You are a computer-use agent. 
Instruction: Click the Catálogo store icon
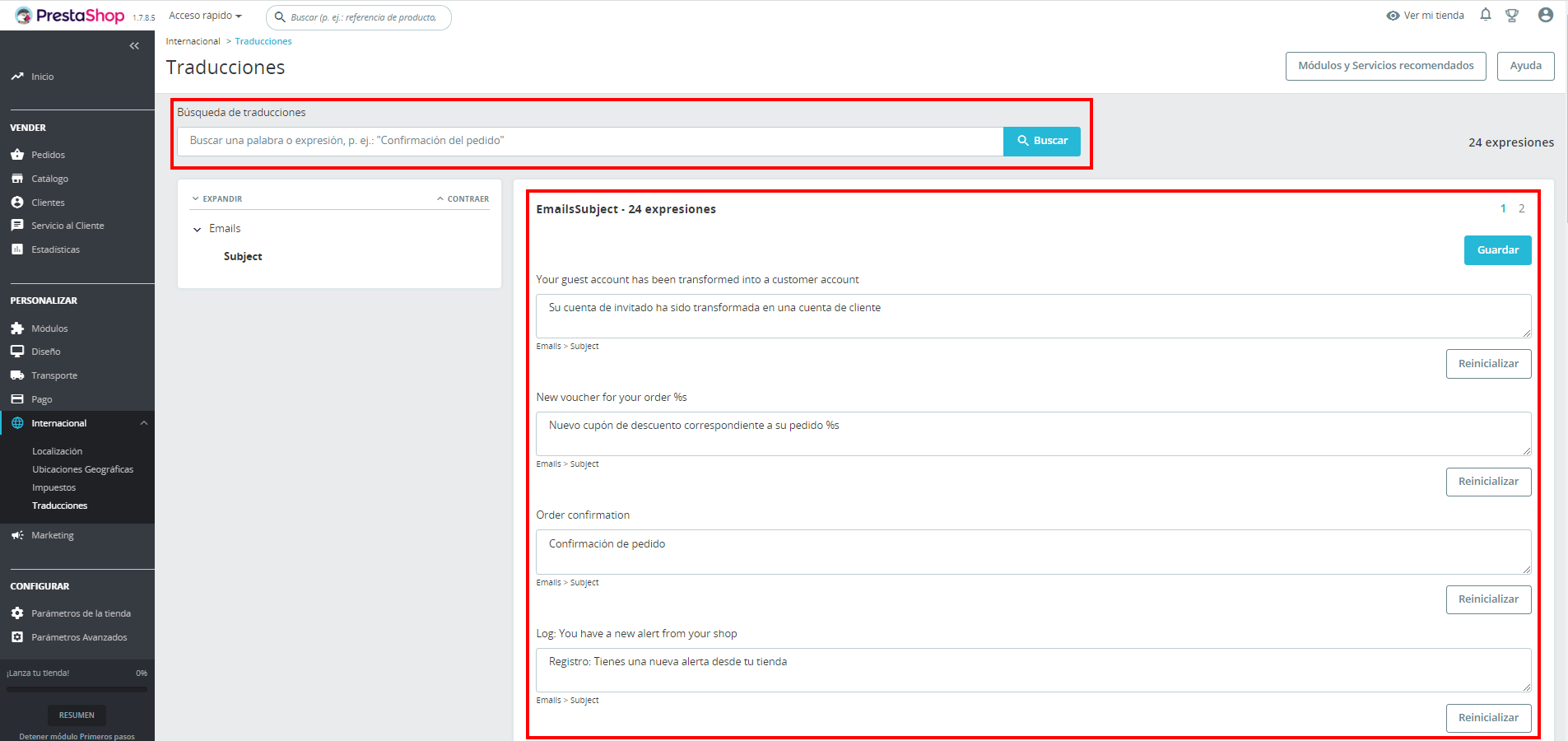17,179
